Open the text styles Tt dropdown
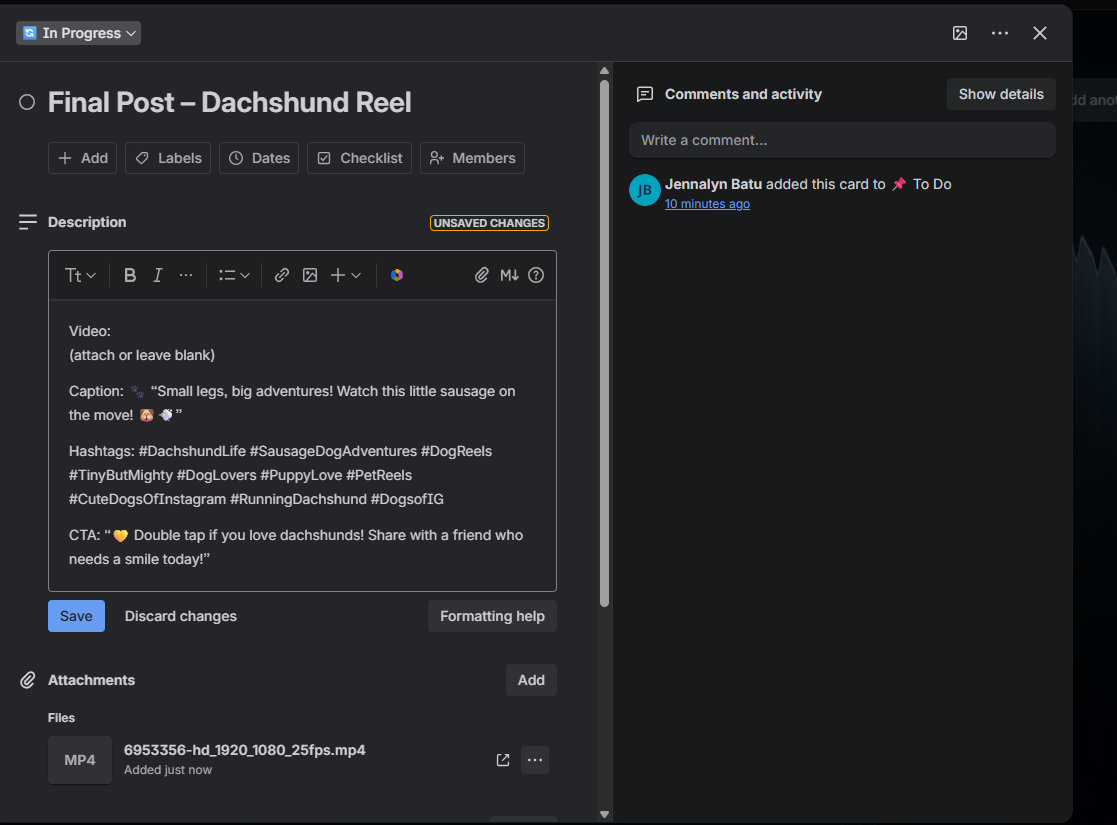Image resolution: width=1117 pixels, height=825 pixels. 80,275
